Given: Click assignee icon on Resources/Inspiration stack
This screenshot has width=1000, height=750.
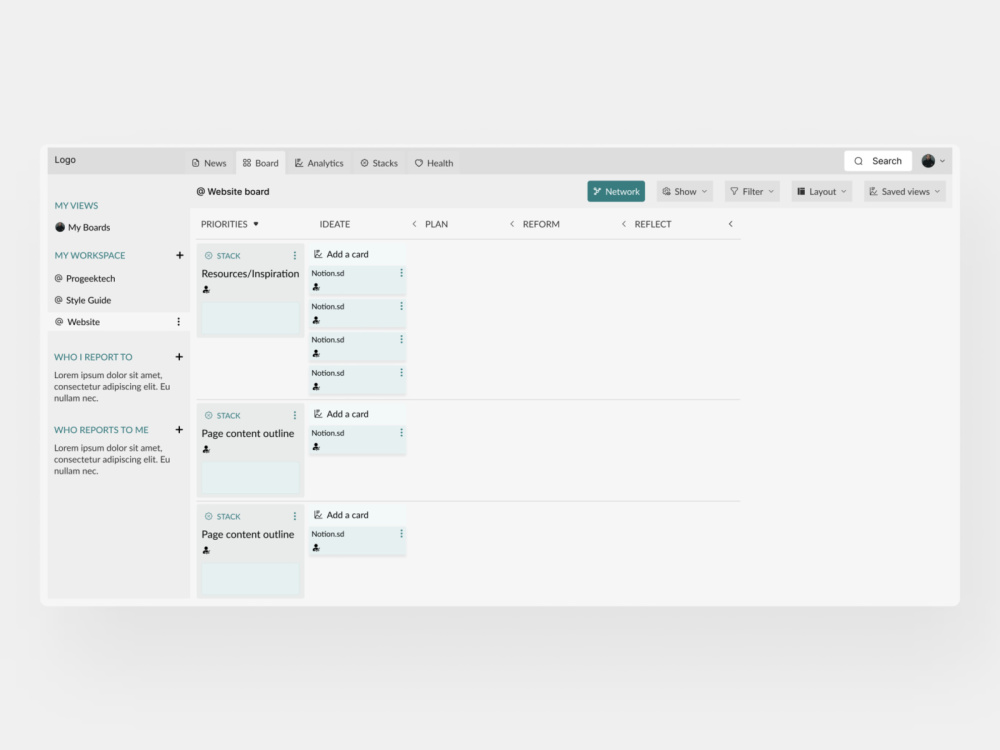Looking at the screenshot, I should tap(206, 290).
